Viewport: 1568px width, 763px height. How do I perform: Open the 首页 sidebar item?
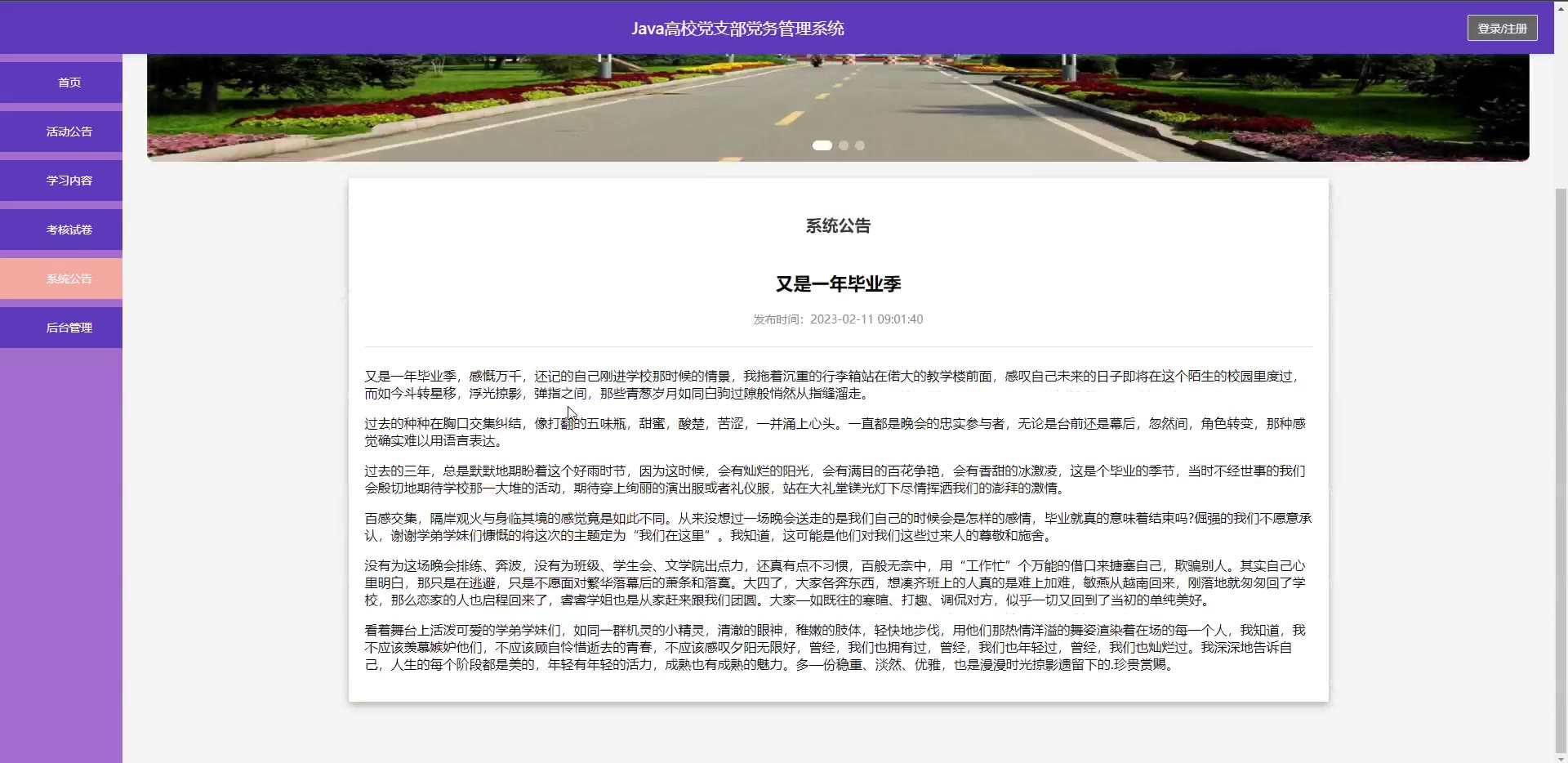(61, 83)
